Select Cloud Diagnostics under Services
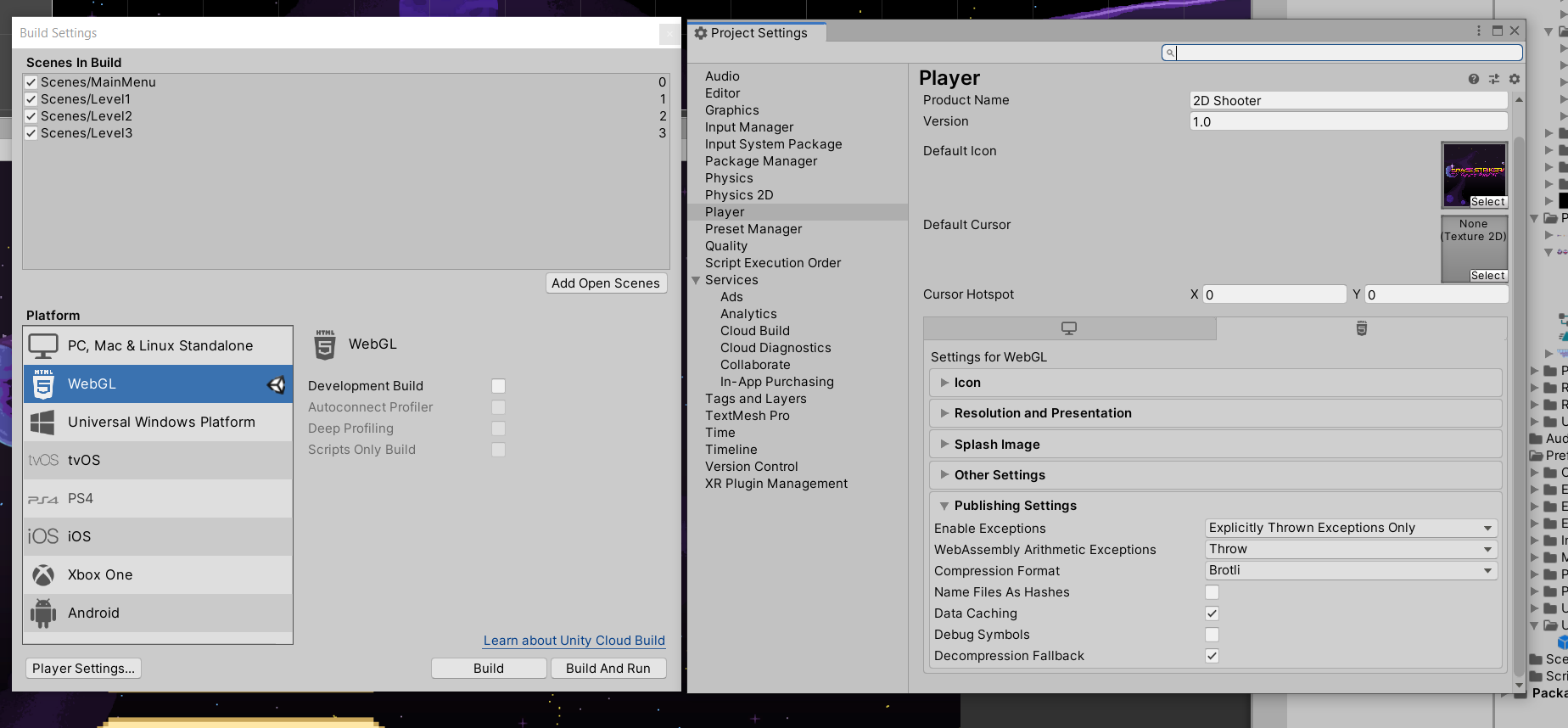 [776, 348]
